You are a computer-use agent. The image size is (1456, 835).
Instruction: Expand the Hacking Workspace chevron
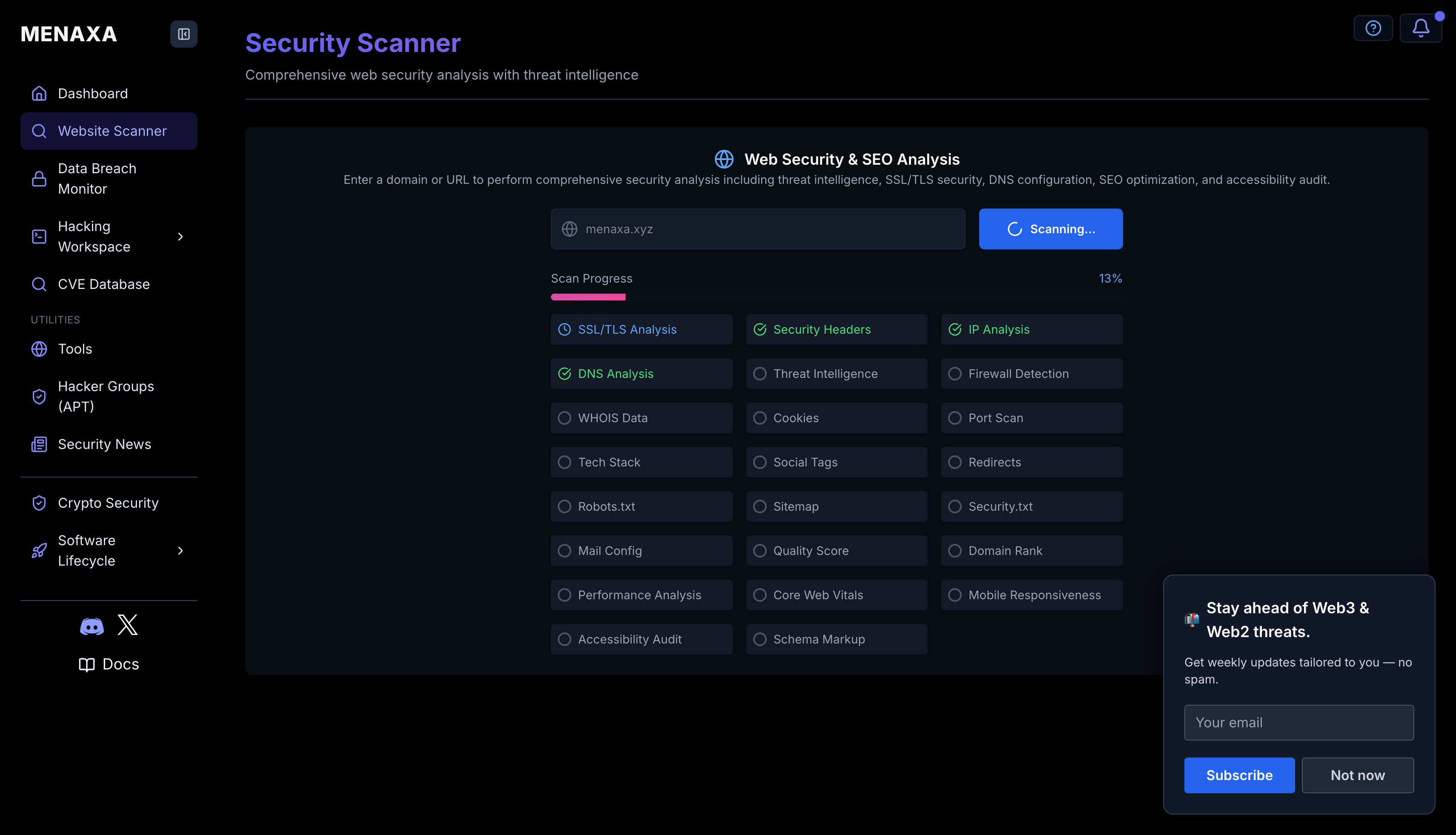point(180,236)
